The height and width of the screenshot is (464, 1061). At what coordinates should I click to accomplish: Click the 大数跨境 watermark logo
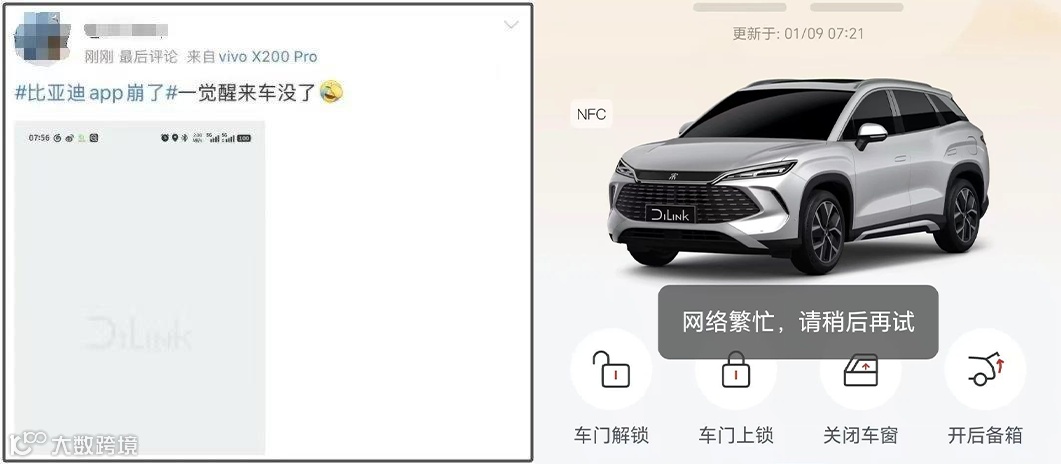coord(73,444)
